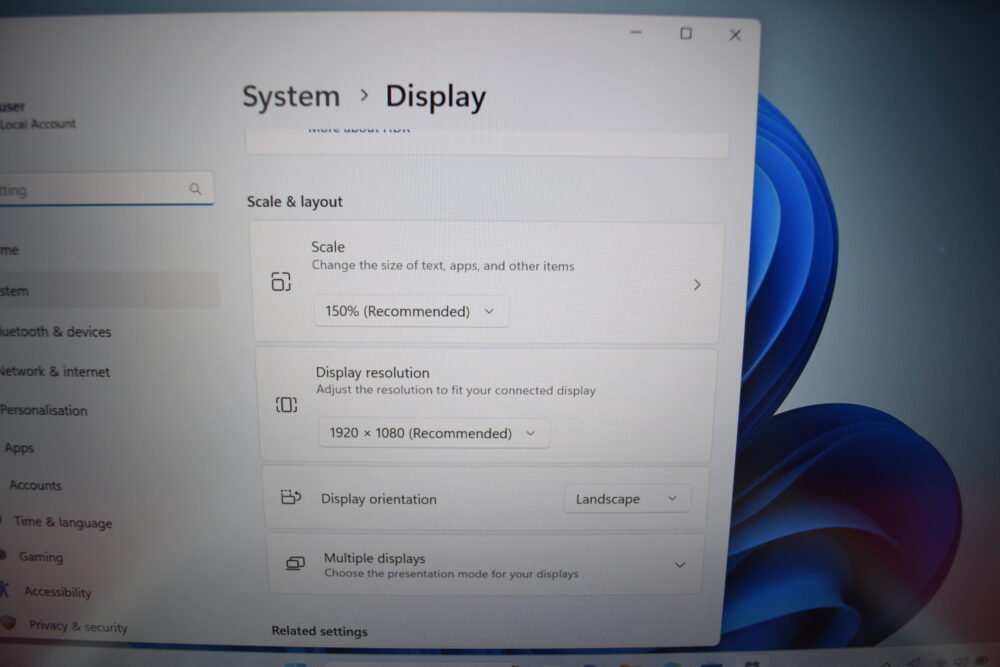The image size is (1000, 667).
Task: Click 'Choose the presentation mode' description
Action: 452,573
